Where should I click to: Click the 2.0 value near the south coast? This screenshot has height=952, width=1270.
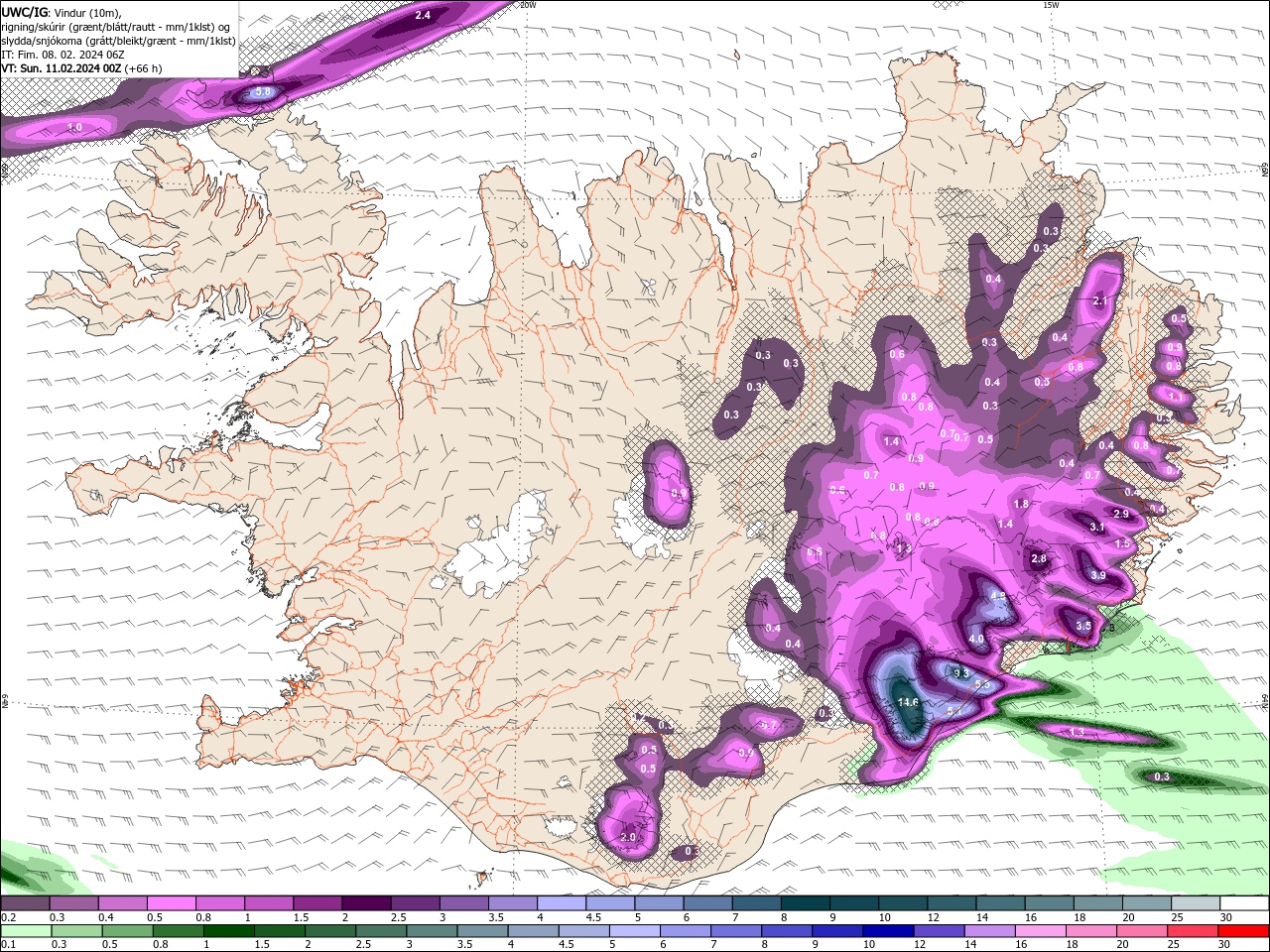point(627,837)
